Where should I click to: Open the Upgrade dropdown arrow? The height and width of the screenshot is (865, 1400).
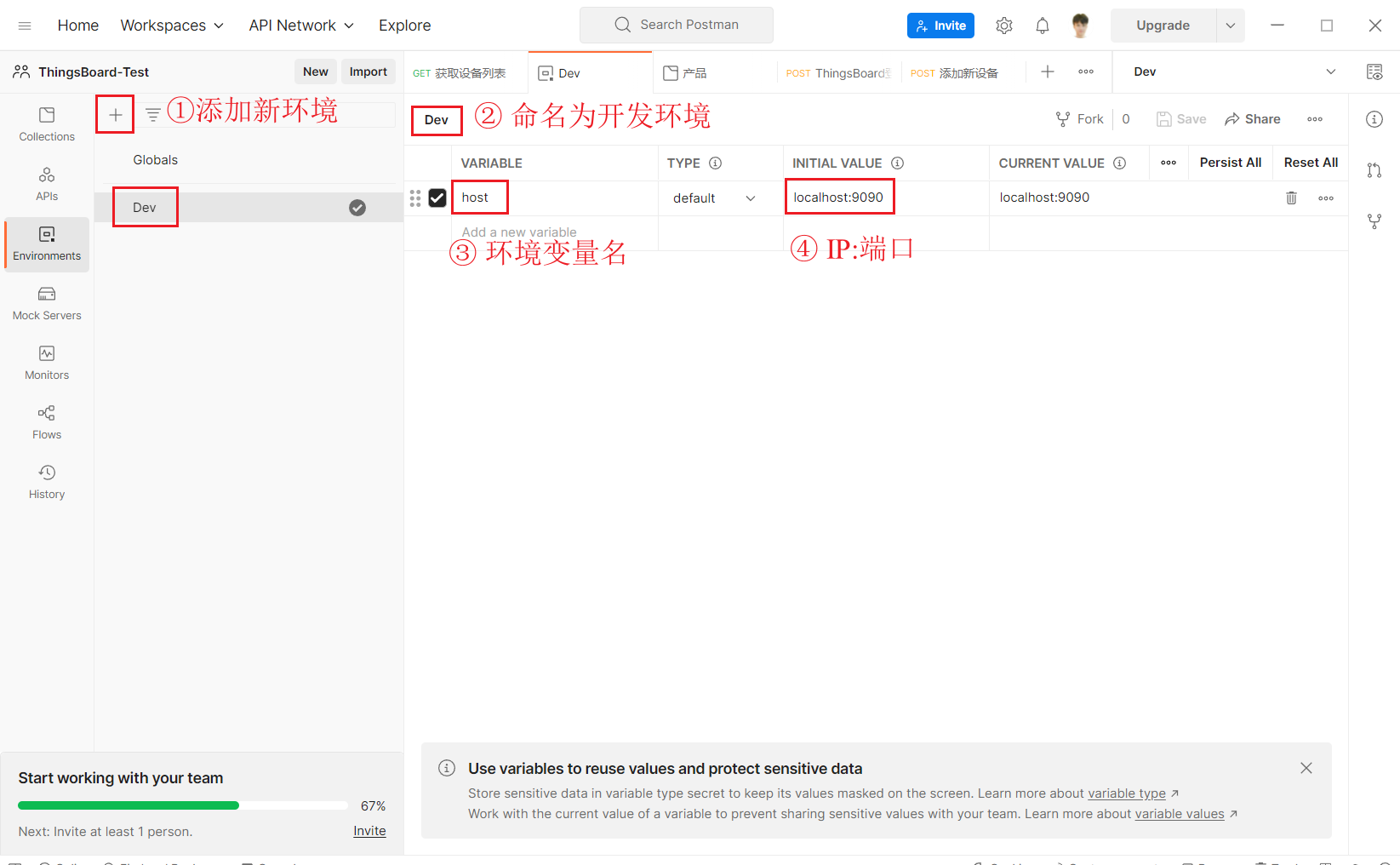point(1230,26)
